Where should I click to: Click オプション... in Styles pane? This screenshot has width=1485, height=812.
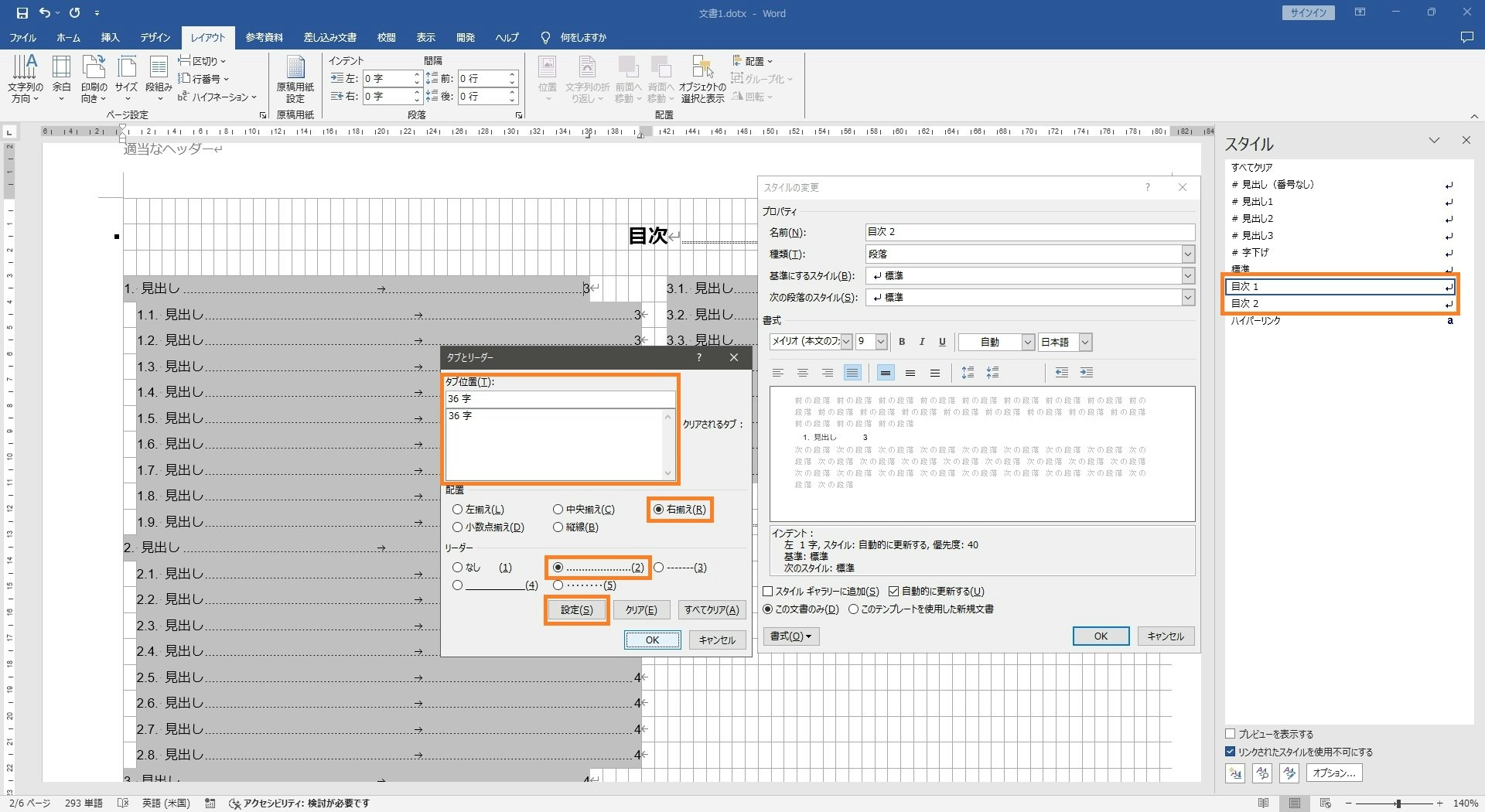coord(1334,773)
